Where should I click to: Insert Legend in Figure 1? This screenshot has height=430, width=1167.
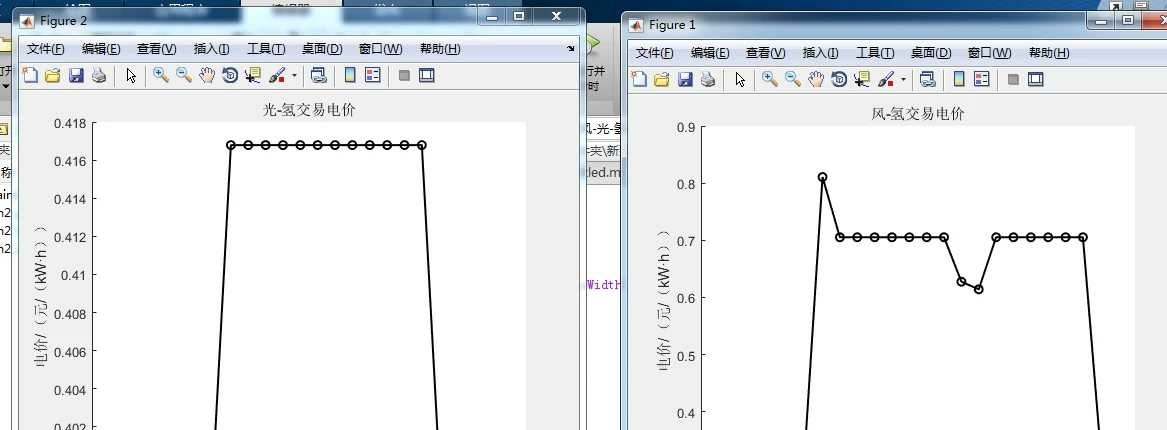(982, 79)
